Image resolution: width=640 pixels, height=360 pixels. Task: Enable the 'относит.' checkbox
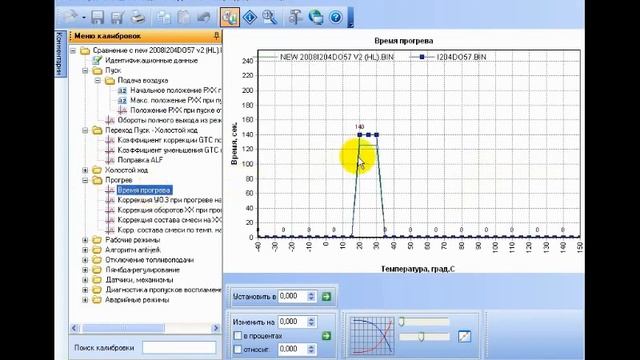point(238,349)
